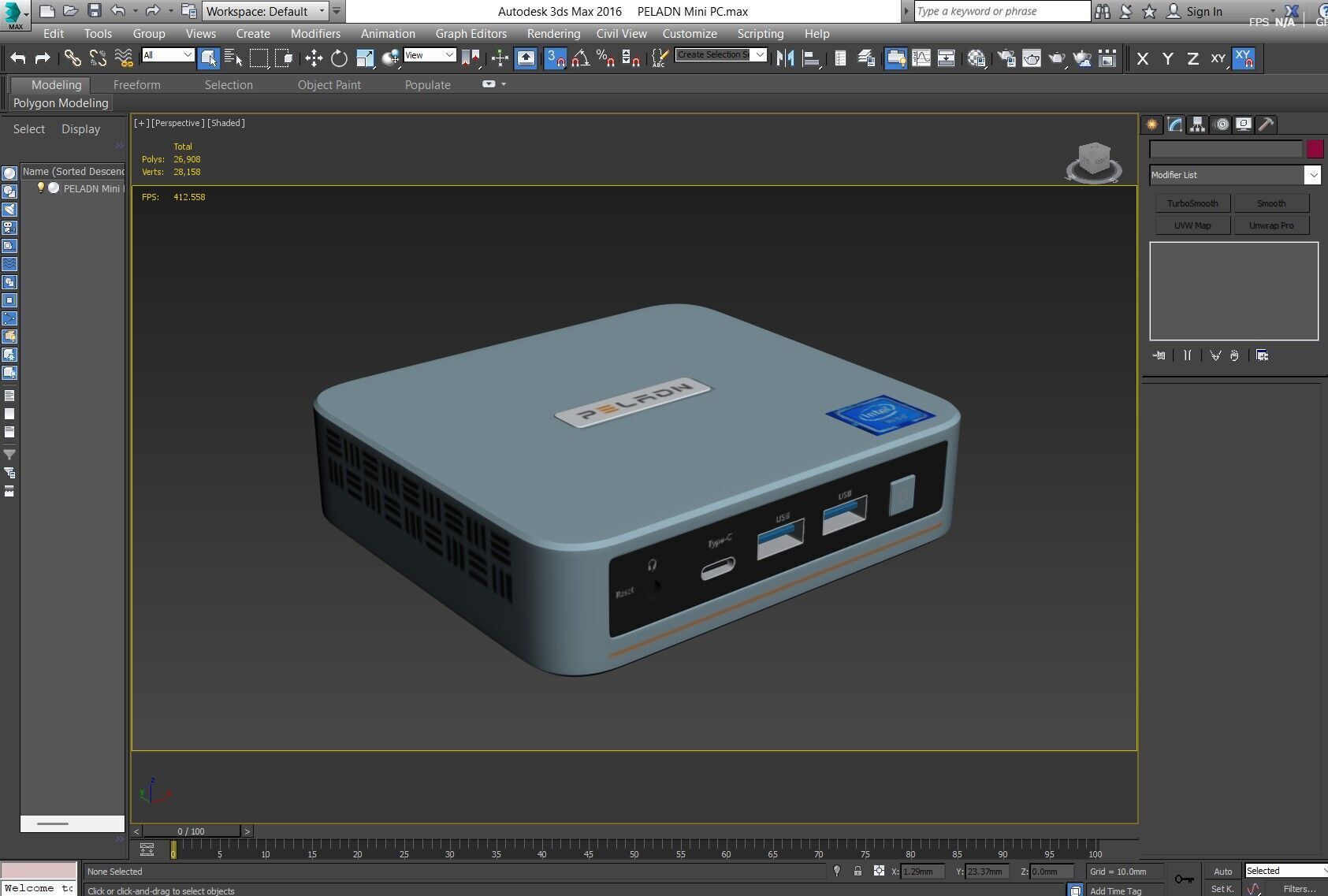Activate the Unlink Selection tool
The image size is (1328, 896).
click(x=98, y=58)
